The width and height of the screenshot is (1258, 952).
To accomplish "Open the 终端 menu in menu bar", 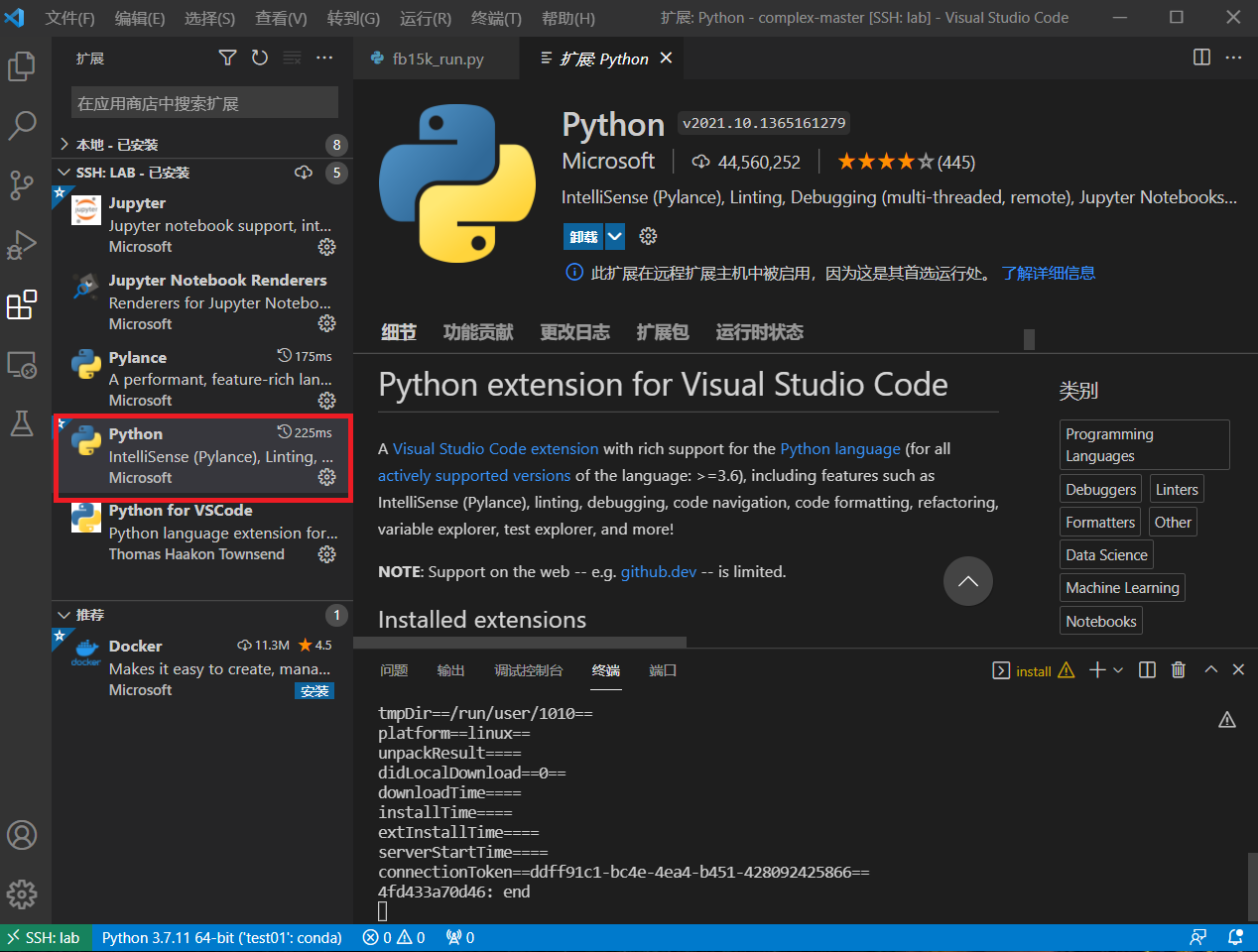I will pyautogui.click(x=496, y=18).
